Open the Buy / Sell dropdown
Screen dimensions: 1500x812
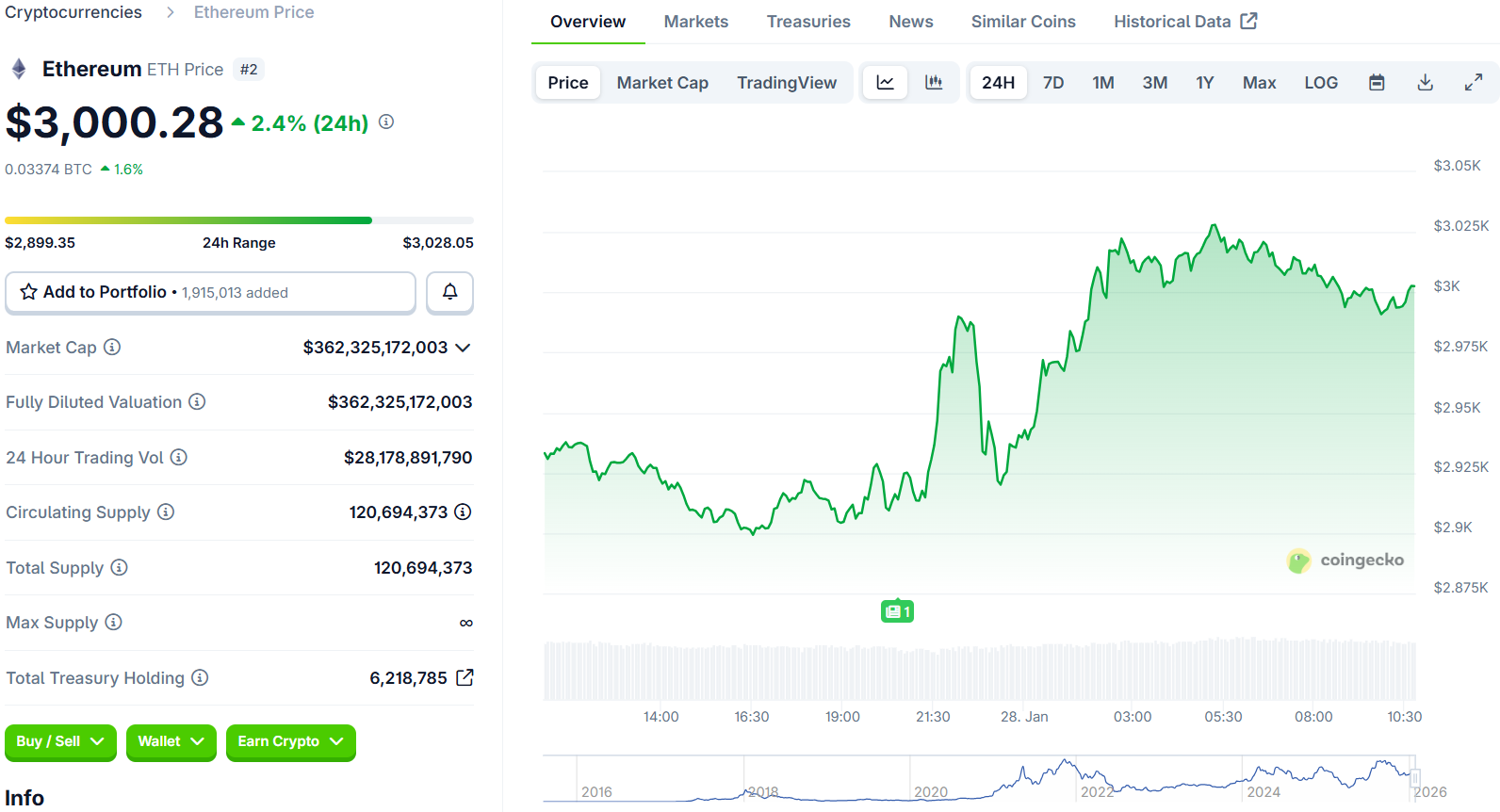(60, 742)
